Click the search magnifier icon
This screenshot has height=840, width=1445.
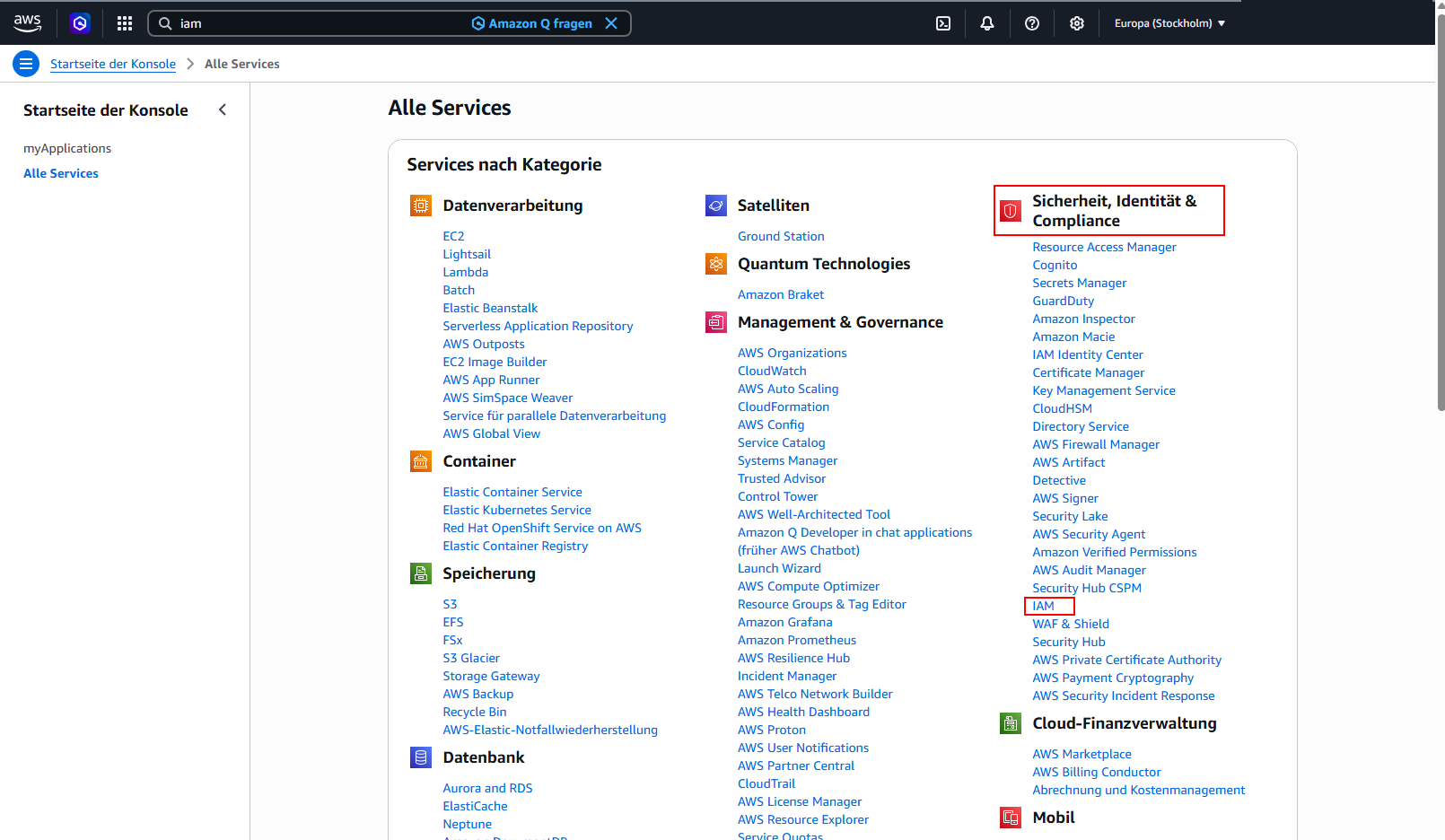165,23
